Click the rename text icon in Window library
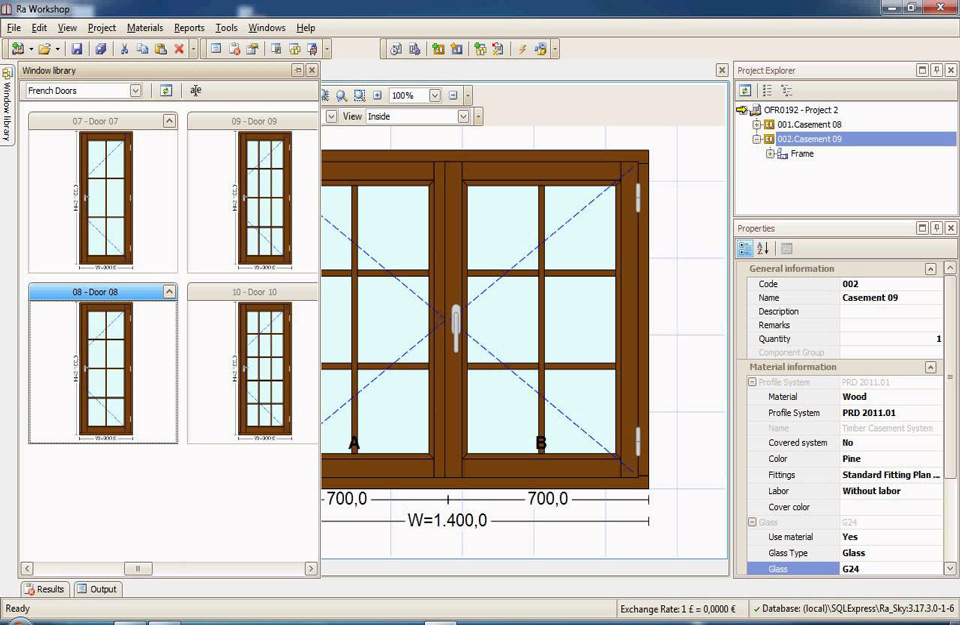The image size is (960, 625). tap(195, 91)
